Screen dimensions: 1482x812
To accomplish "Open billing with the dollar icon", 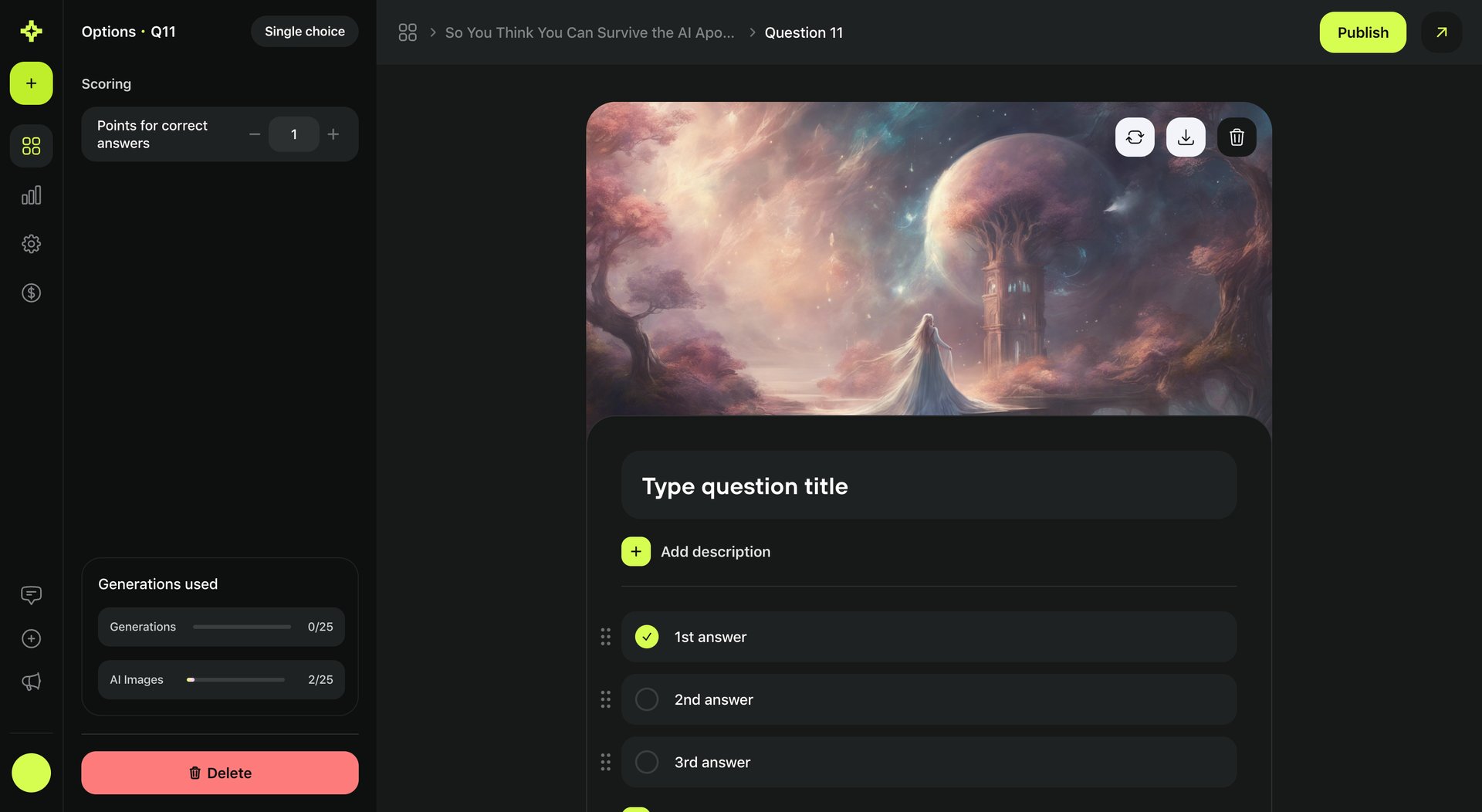I will point(31,293).
